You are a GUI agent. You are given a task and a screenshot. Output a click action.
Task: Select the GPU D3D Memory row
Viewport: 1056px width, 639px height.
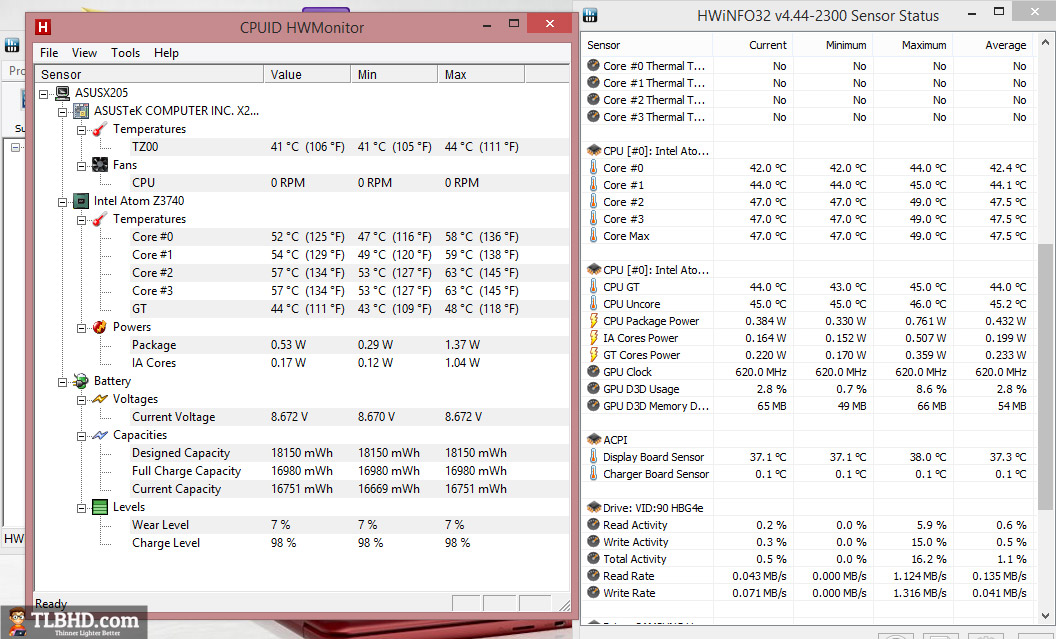pyautogui.click(x=808, y=405)
